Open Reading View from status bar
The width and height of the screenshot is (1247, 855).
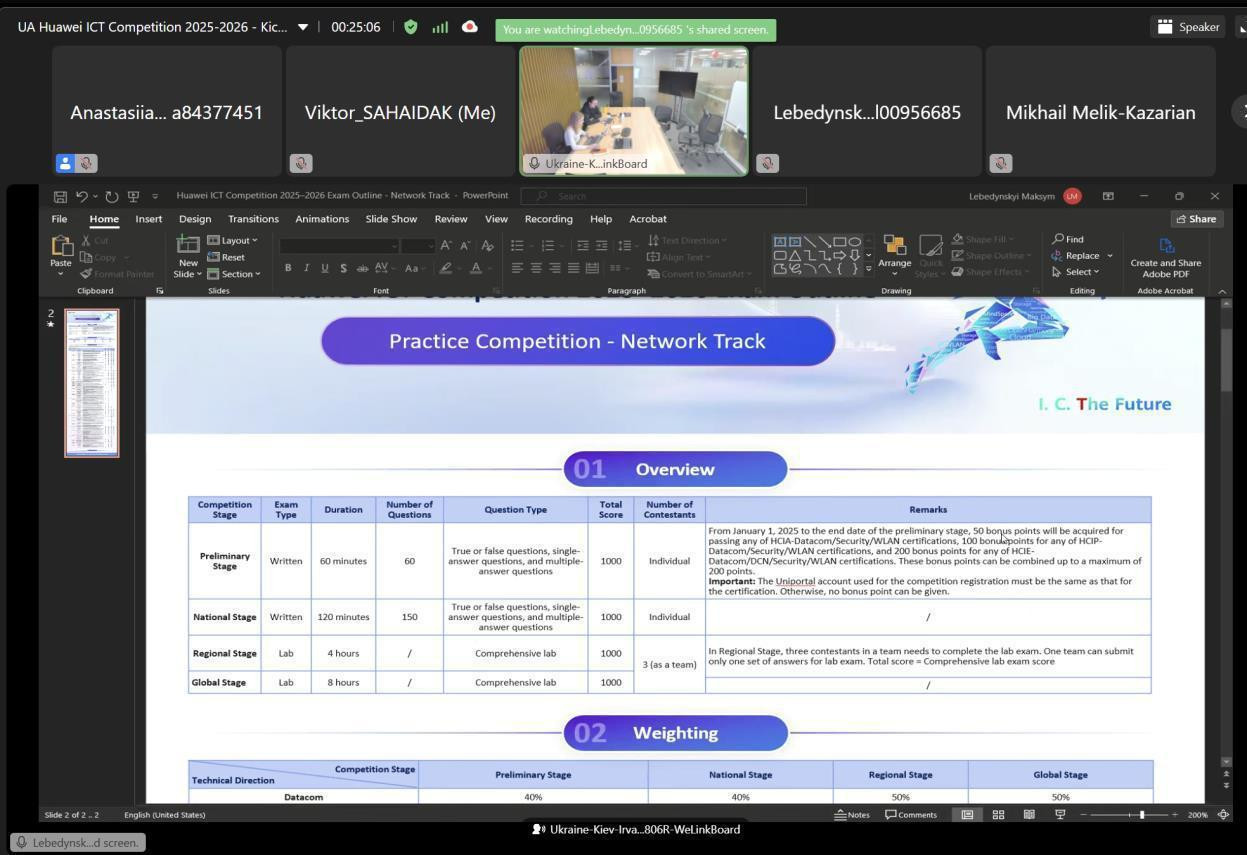pyautogui.click(x=1028, y=815)
